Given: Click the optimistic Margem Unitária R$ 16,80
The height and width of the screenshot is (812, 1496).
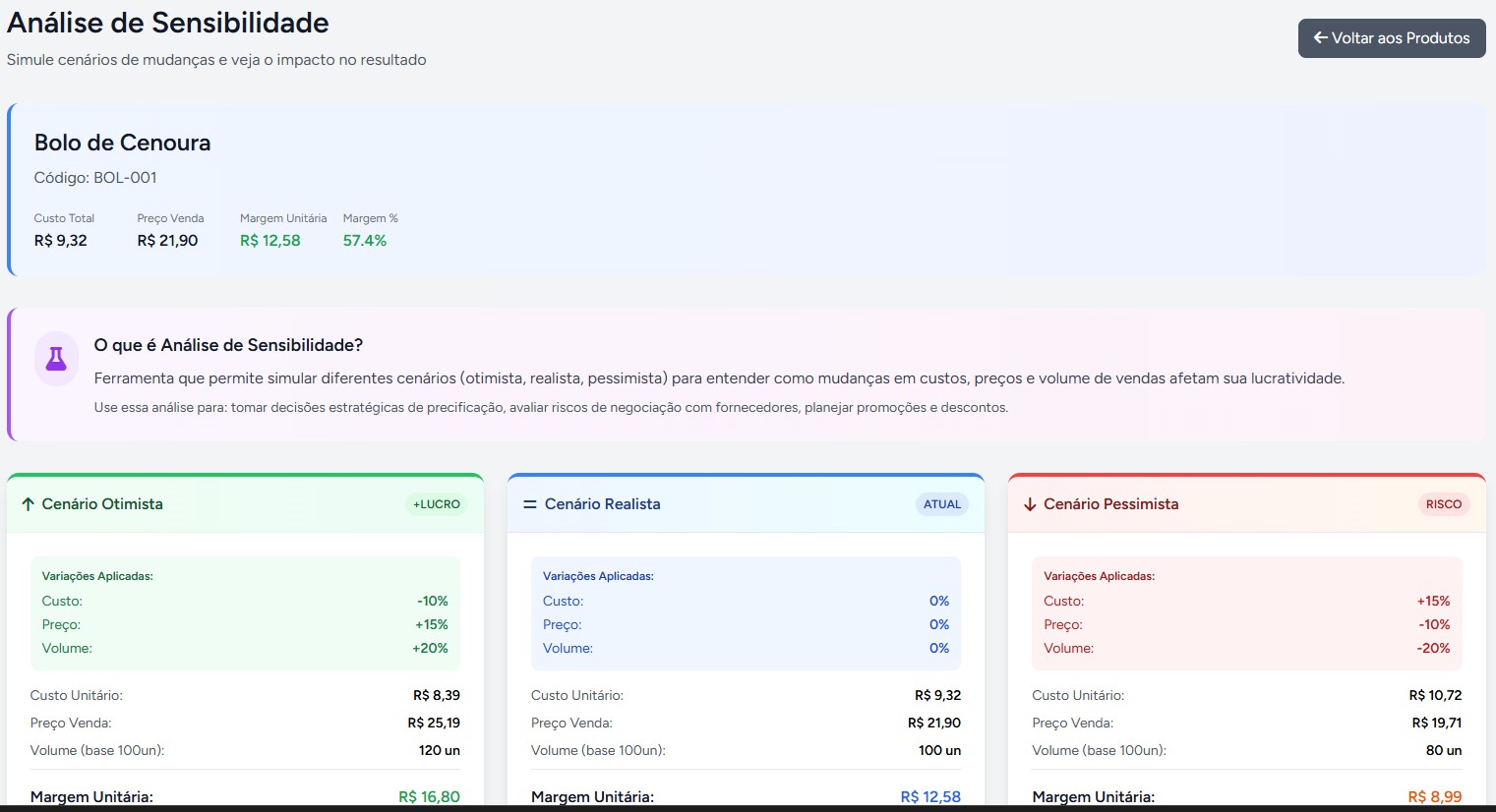Looking at the screenshot, I should 429,796.
